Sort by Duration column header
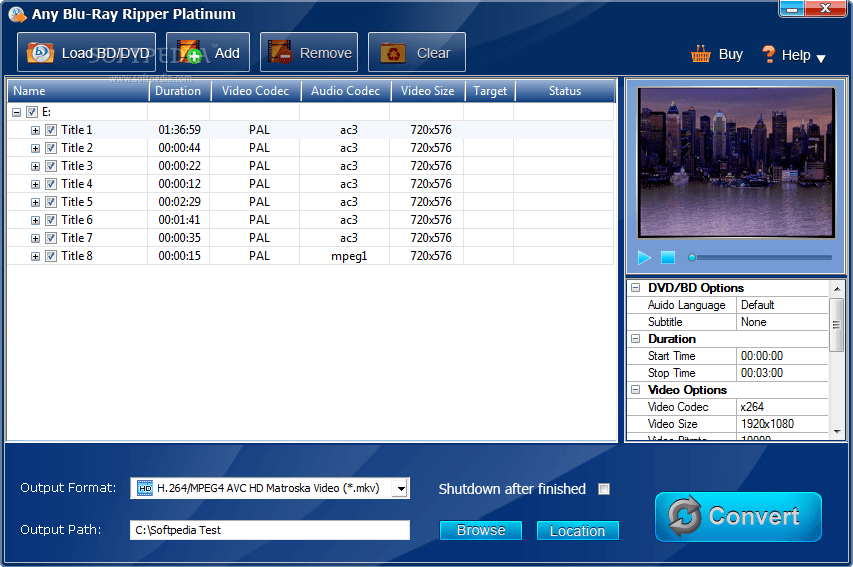 pyautogui.click(x=180, y=91)
